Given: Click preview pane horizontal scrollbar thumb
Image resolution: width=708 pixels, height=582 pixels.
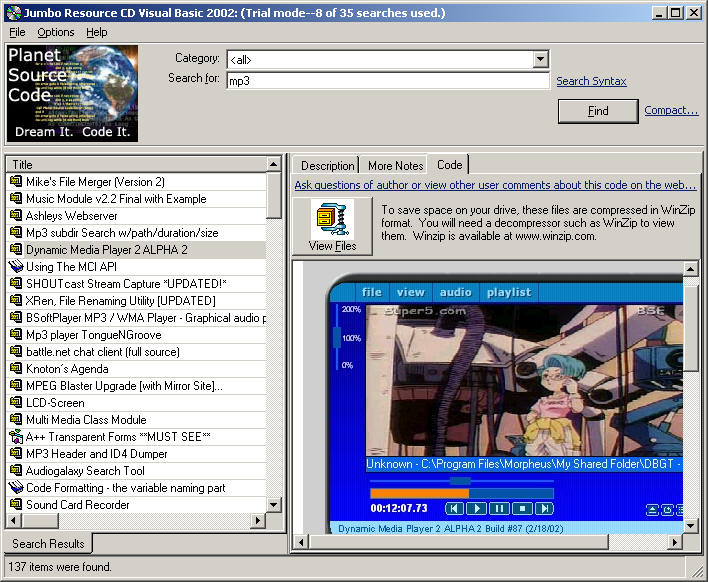Looking at the screenshot, I should [459, 541].
